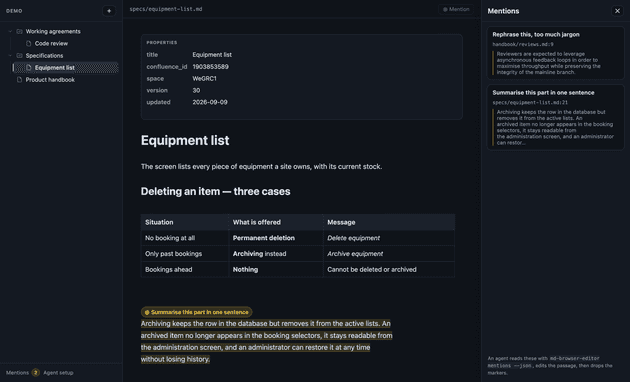Click the confluence_id property key
The height and width of the screenshot is (382, 630).
click(166, 67)
